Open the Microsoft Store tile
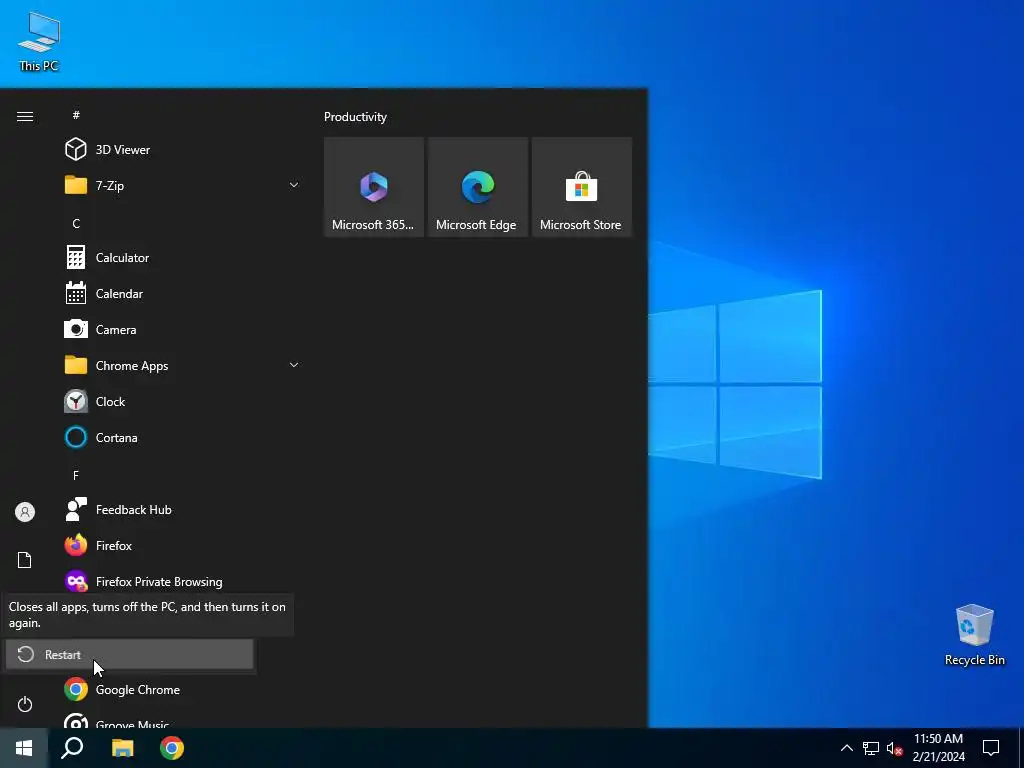 [x=581, y=187]
